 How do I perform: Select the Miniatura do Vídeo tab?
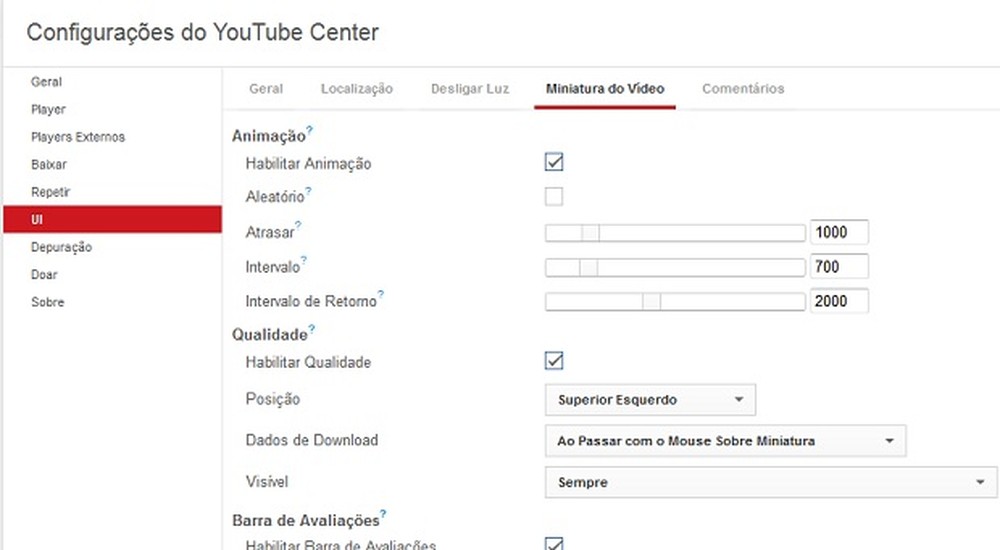coord(605,89)
